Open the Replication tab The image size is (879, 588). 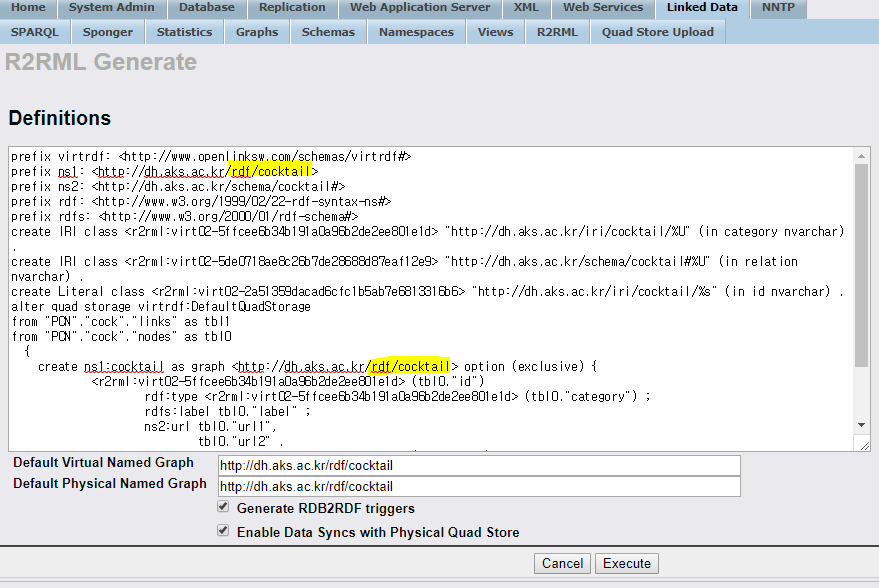(292, 8)
